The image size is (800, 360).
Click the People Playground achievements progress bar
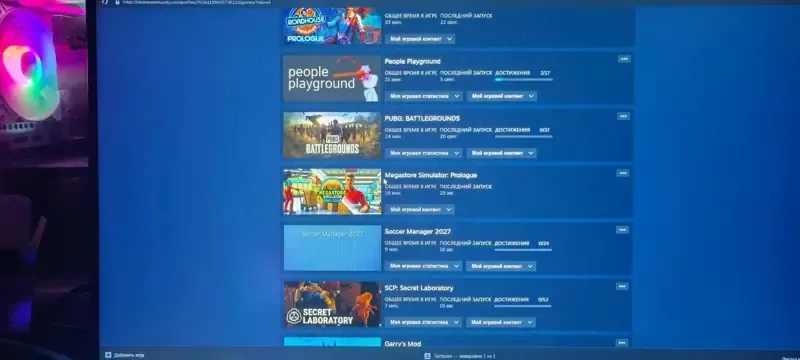[523, 80]
